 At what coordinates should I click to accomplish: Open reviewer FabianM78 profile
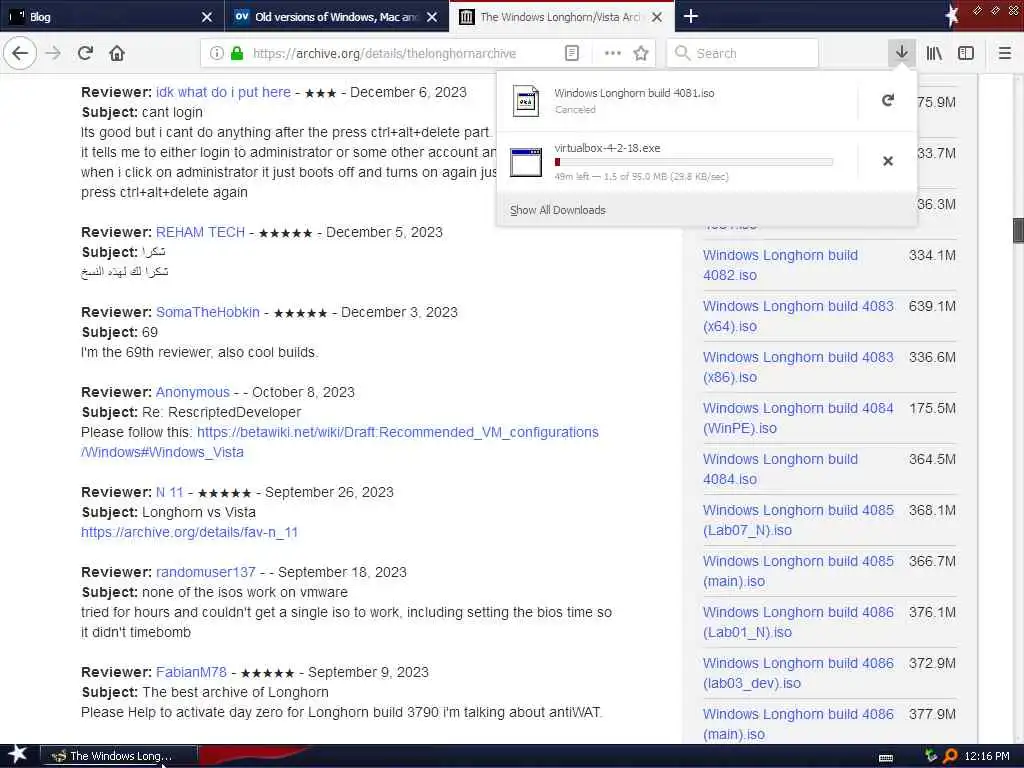[191, 672]
